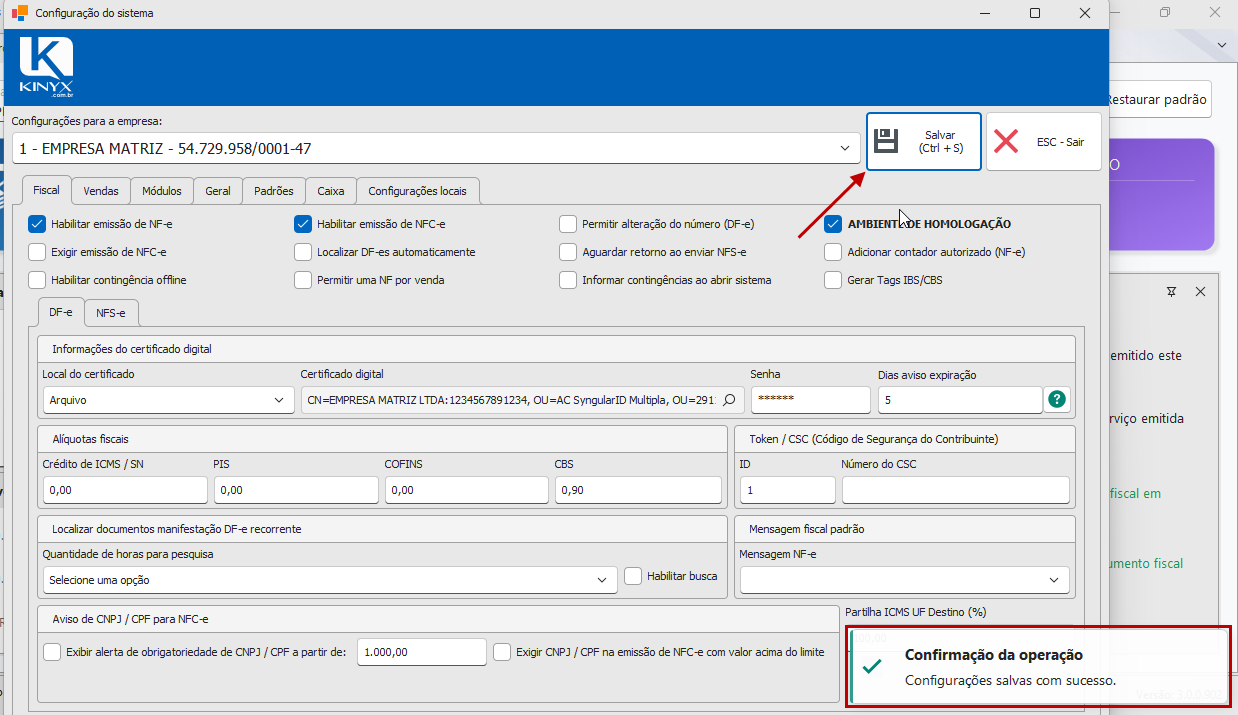The width and height of the screenshot is (1238, 715).
Task: Enable Exibir alerta de obrigatoriedade de CNPJ / CPF
Action: pos(53,652)
